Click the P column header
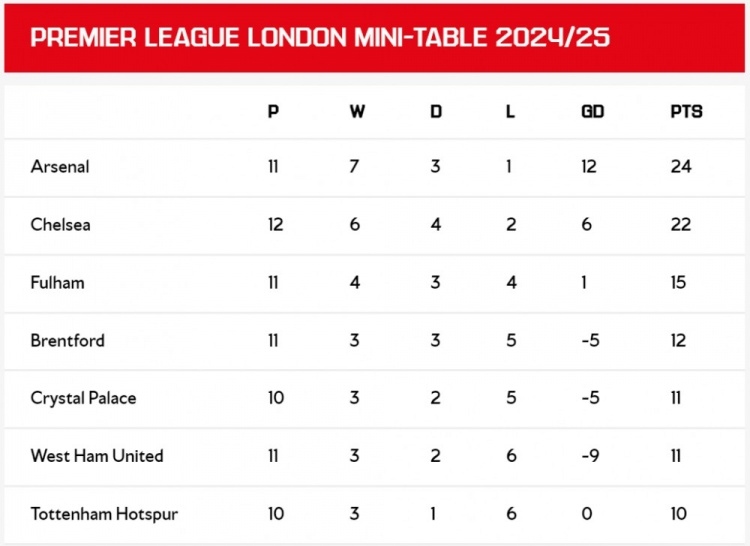Image resolution: width=750 pixels, height=546 pixels. [x=273, y=112]
